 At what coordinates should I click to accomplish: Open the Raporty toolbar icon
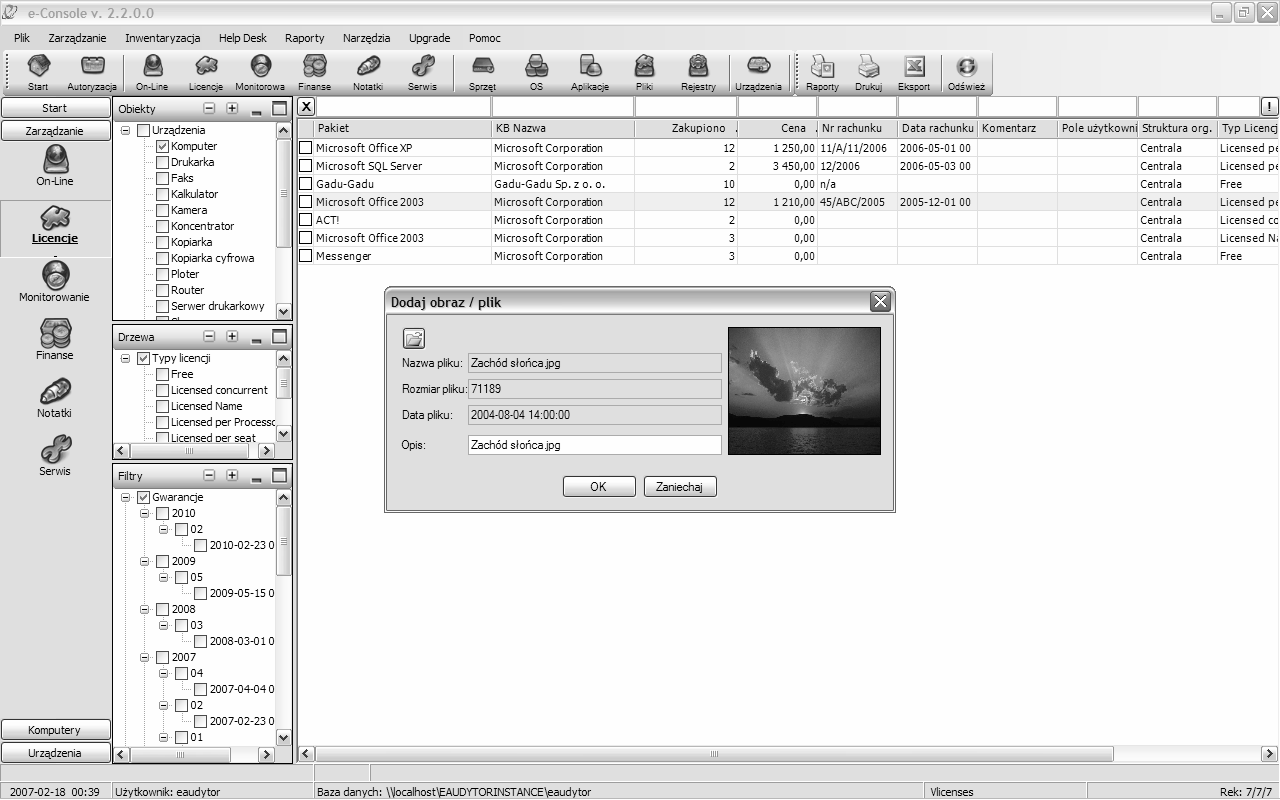pos(822,73)
